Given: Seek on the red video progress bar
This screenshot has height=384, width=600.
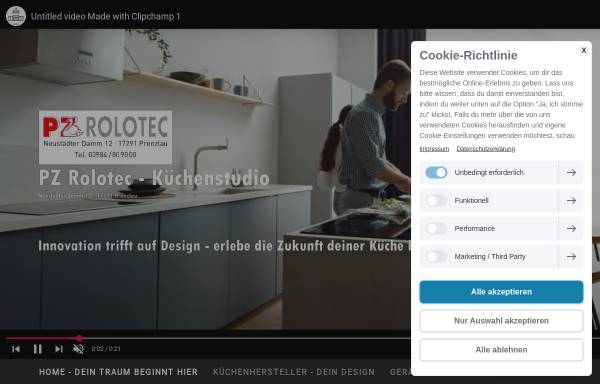Looking at the screenshot, I should coord(42,338).
